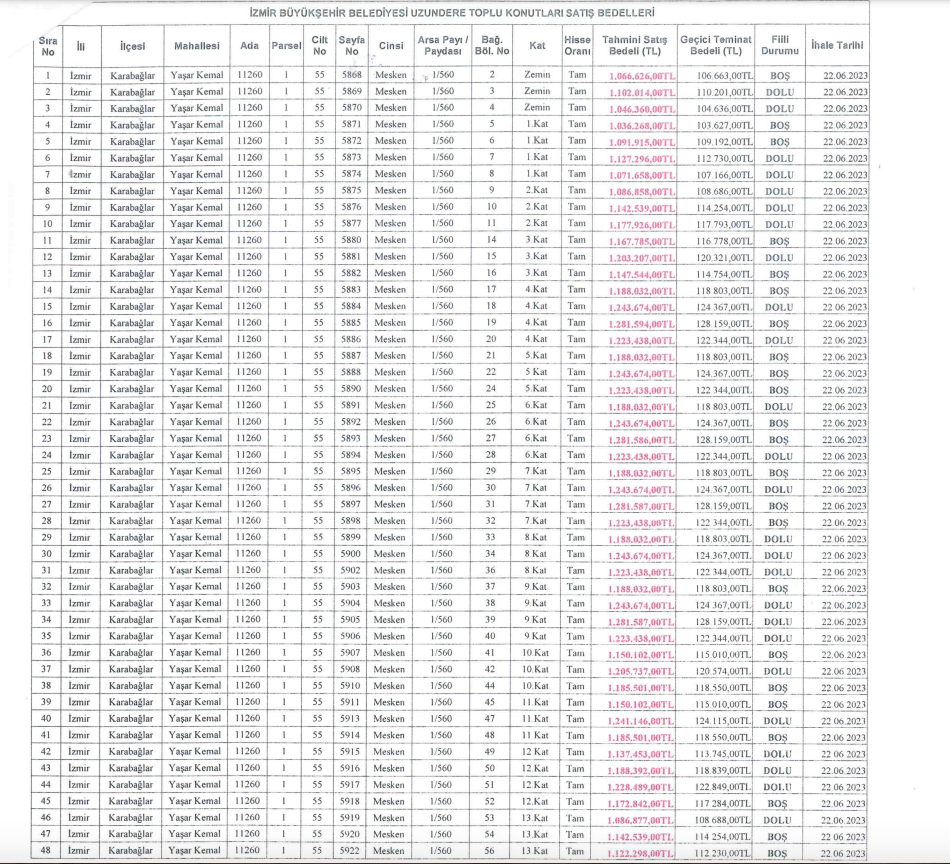This screenshot has width=950, height=864.
Task: Select the price cell '1.091.915,00TL'
Action: (642, 142)
